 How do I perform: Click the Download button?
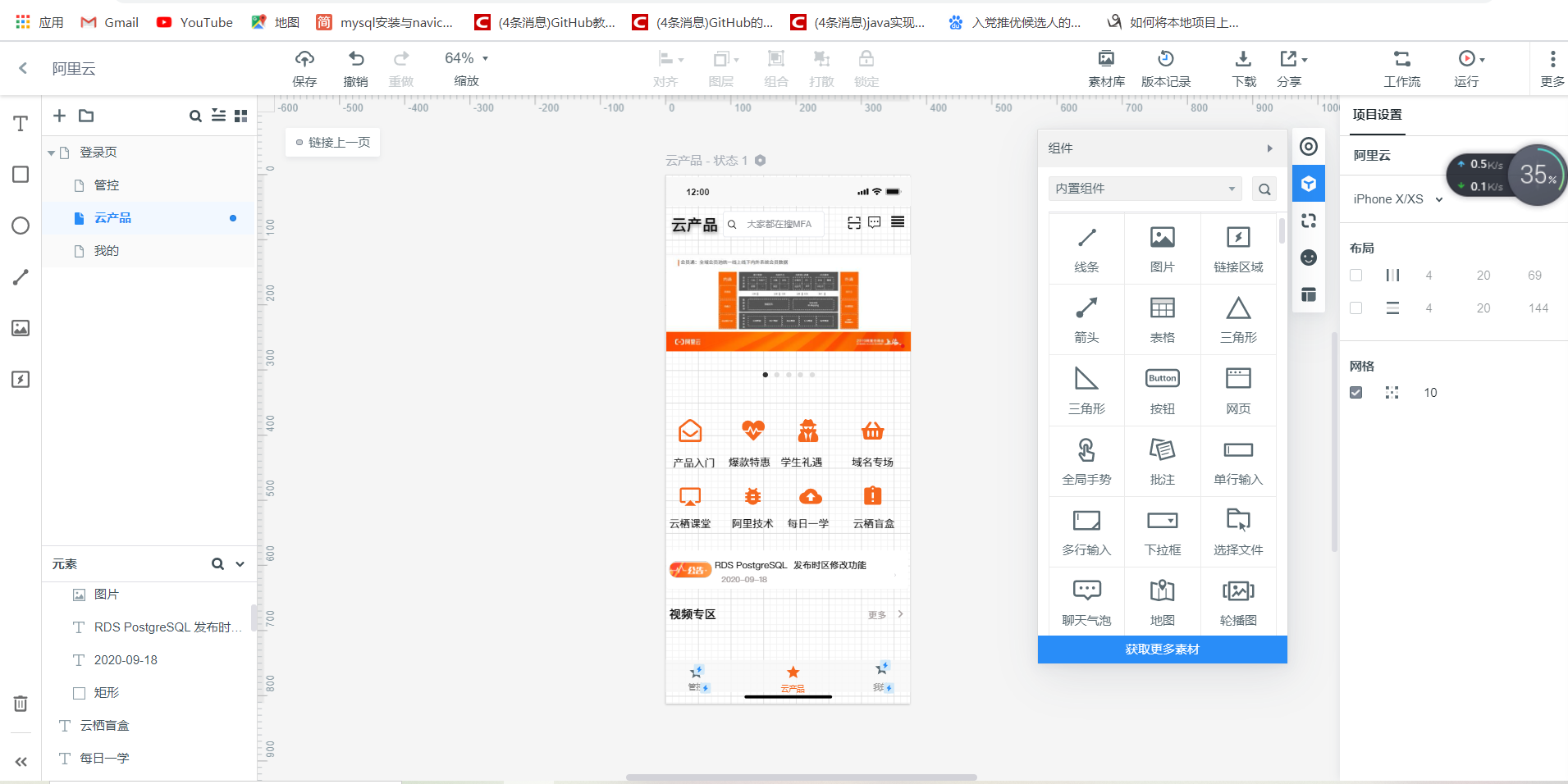(1244, 68)
